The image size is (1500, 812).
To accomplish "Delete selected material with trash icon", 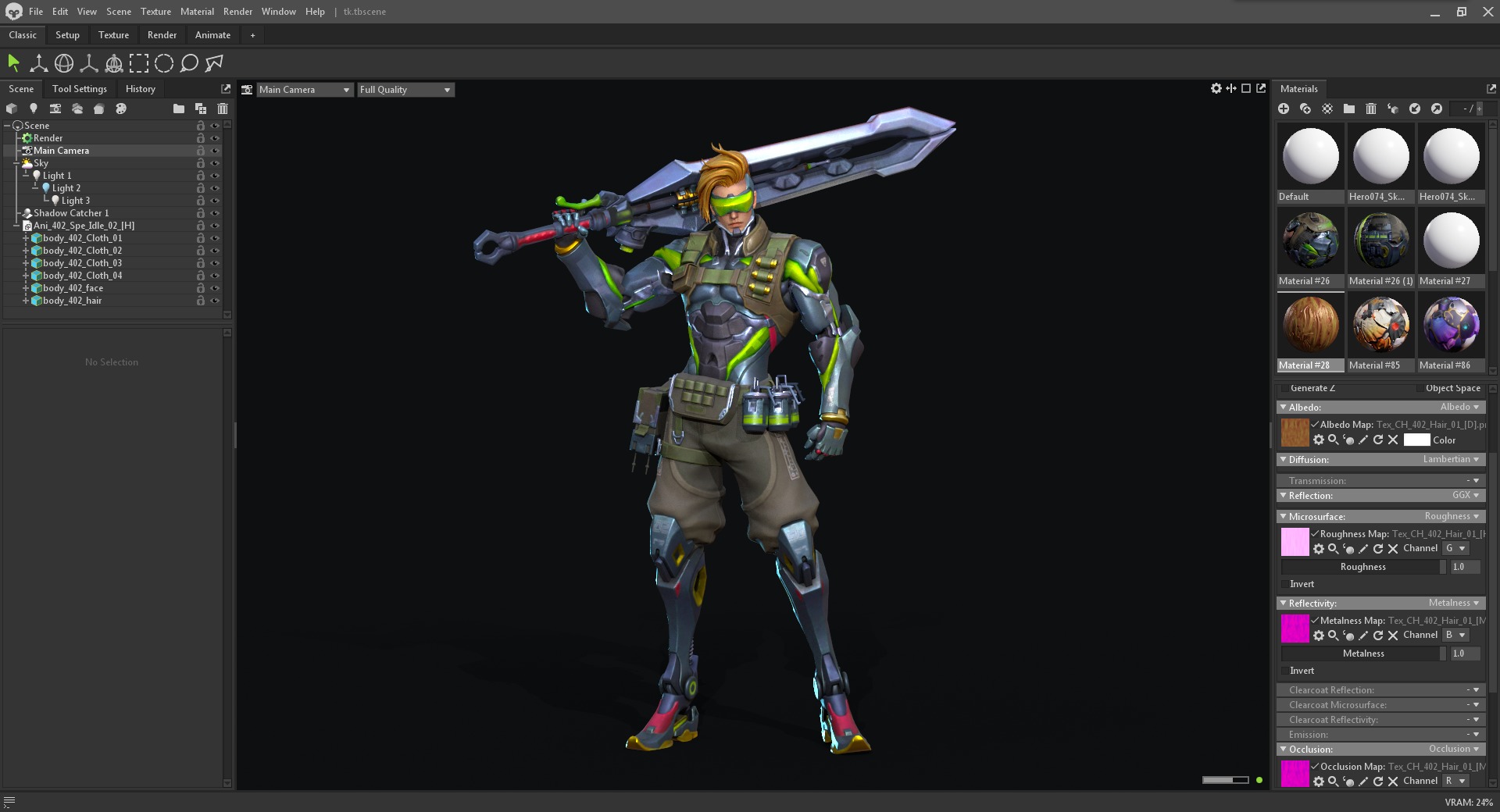I will pos(1371,109).
